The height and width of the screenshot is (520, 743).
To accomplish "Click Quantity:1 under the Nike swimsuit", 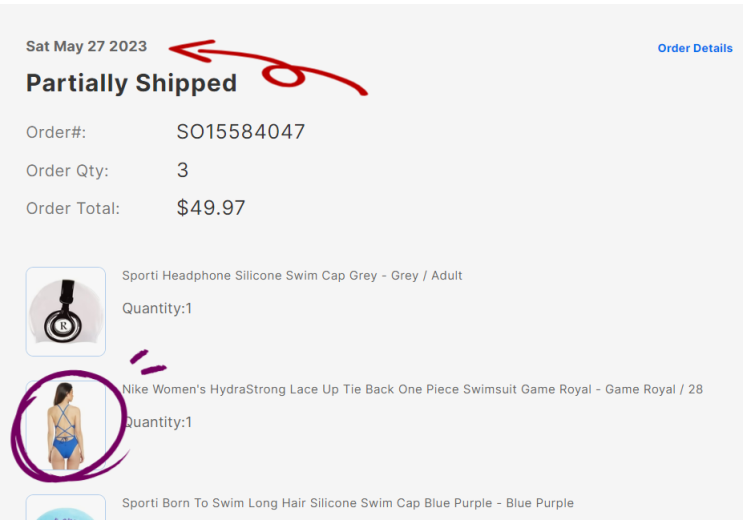I will coord(157,422).
